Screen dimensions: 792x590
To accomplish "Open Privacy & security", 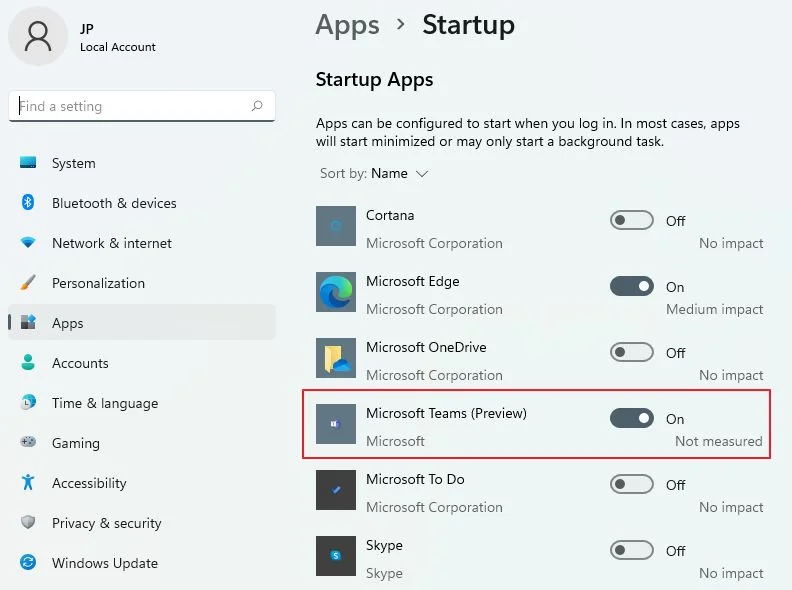I will click(x=142, y=522).
